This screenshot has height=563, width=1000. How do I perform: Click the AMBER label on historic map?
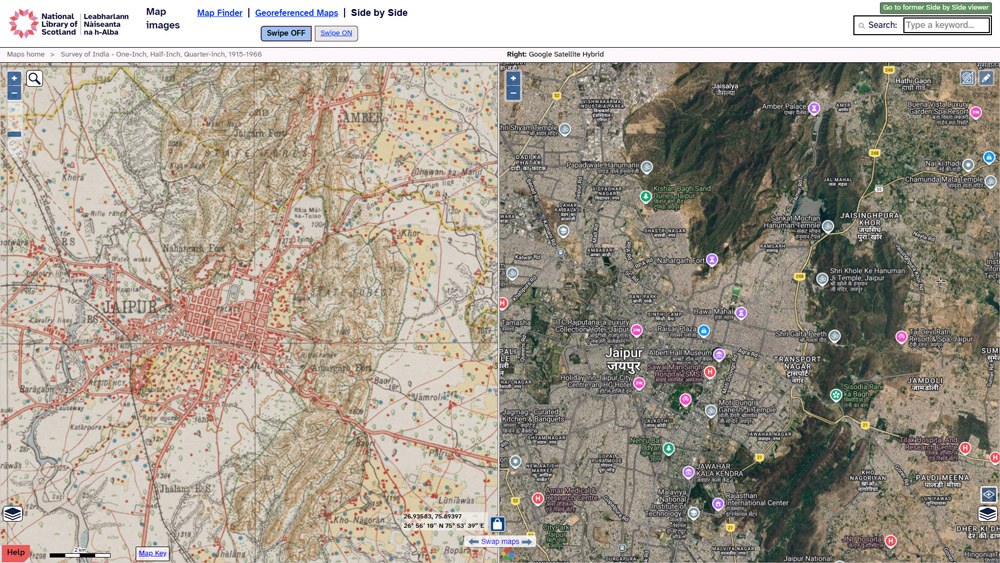[x=363, y=117]
